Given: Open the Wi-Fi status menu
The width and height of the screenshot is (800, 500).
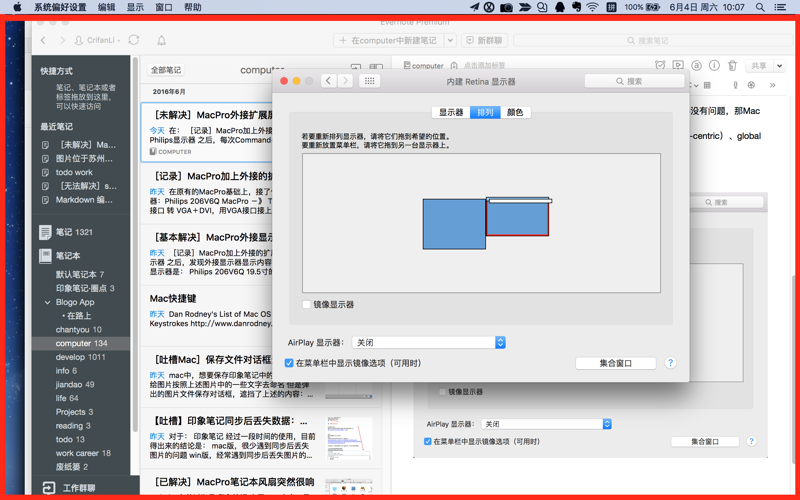Looking at the screenshot, I should pos(592,7).
